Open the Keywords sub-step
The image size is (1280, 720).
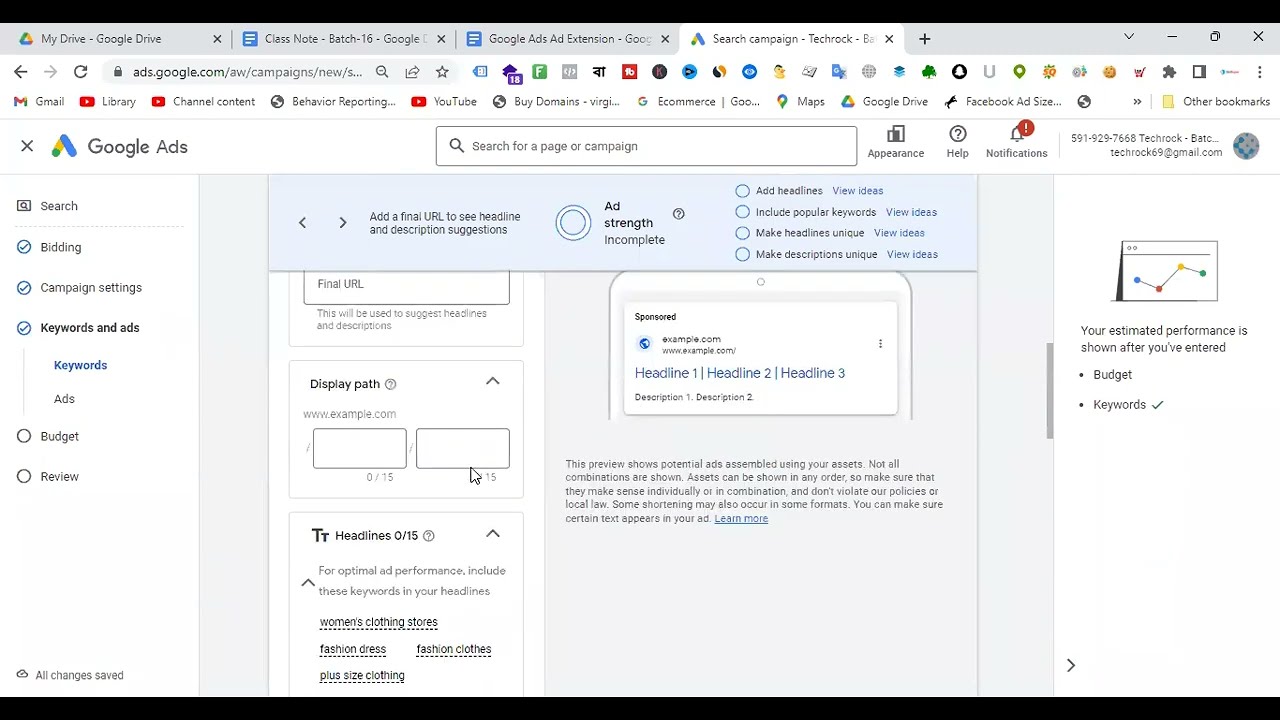click(x=80, y=365)
